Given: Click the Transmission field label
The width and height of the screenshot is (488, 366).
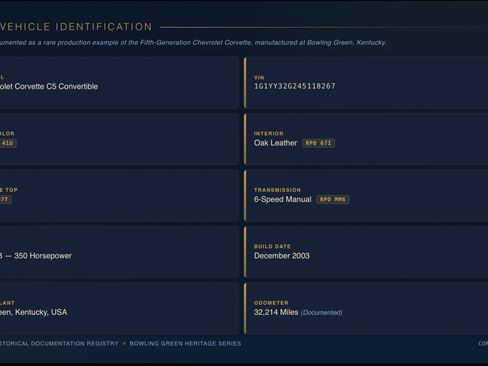Looking at the screenshot, I should click(277, 190).
